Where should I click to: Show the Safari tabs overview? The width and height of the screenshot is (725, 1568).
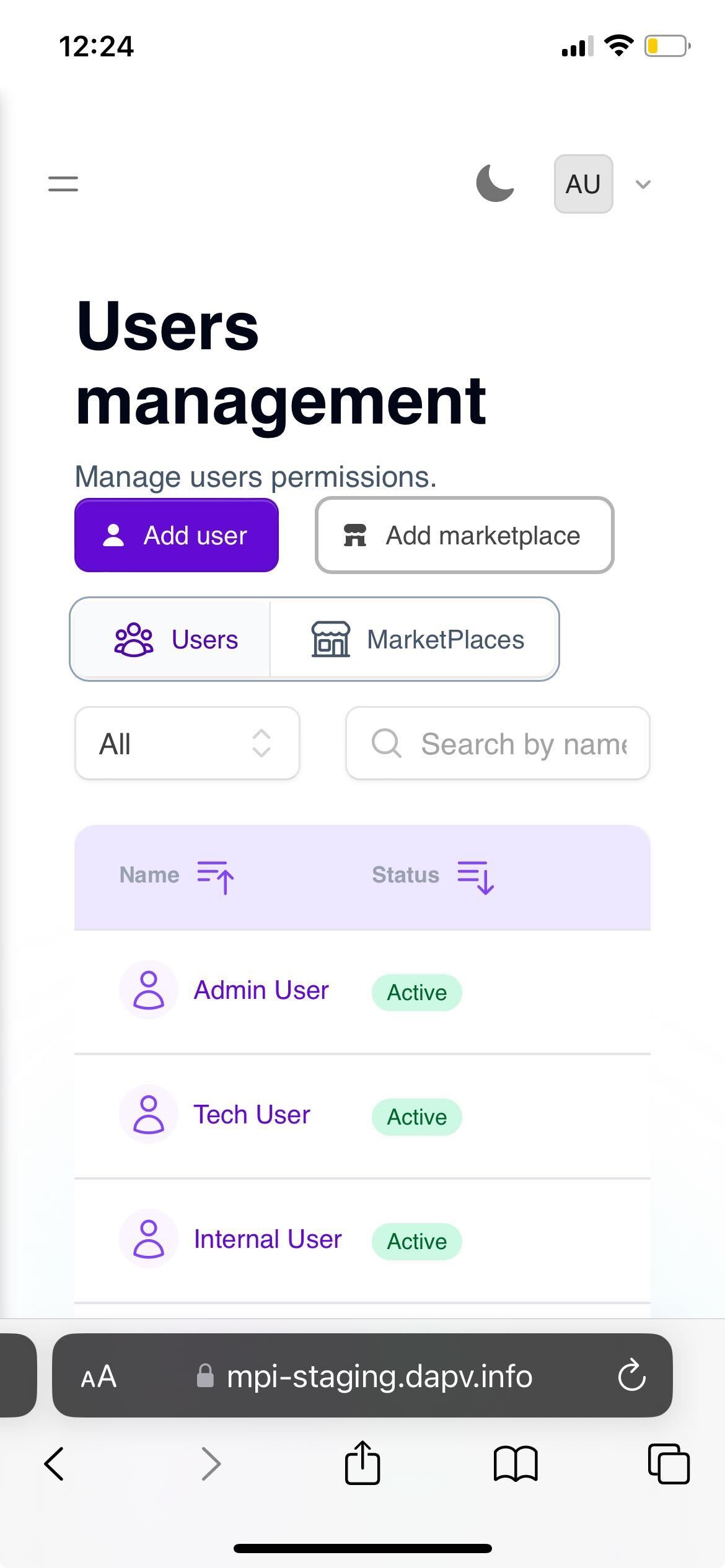click(x=668, y=1464)
